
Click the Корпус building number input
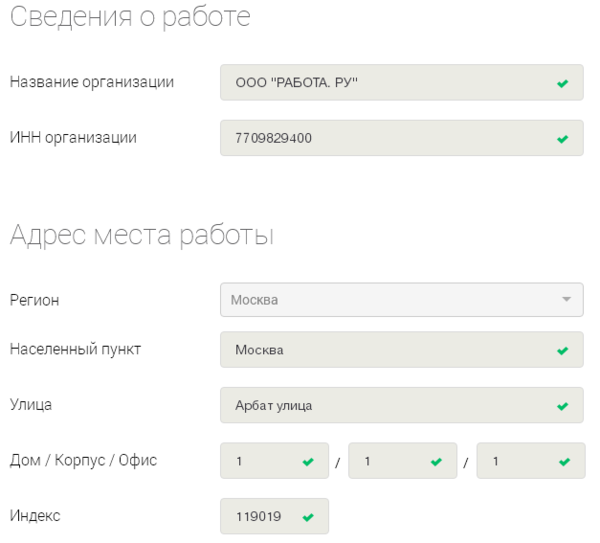(x=403, y=461)
